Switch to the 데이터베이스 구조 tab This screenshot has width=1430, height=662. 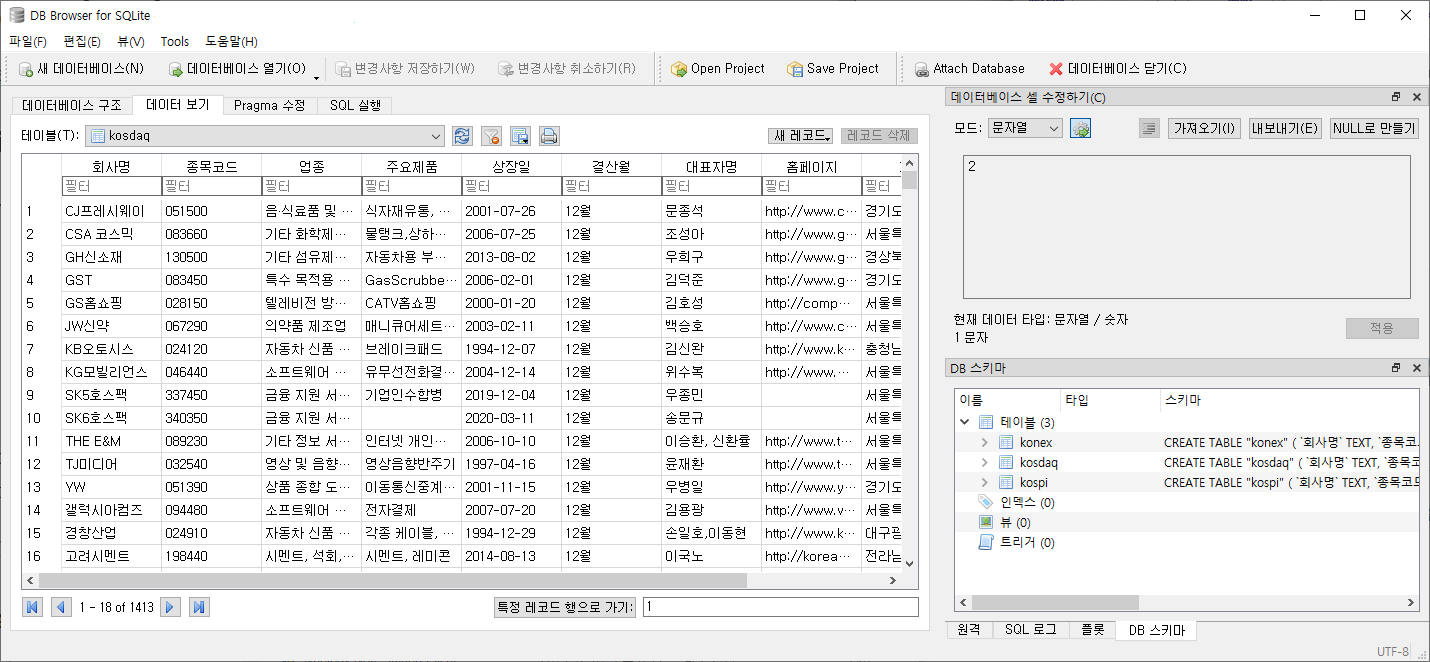point(72,105)
